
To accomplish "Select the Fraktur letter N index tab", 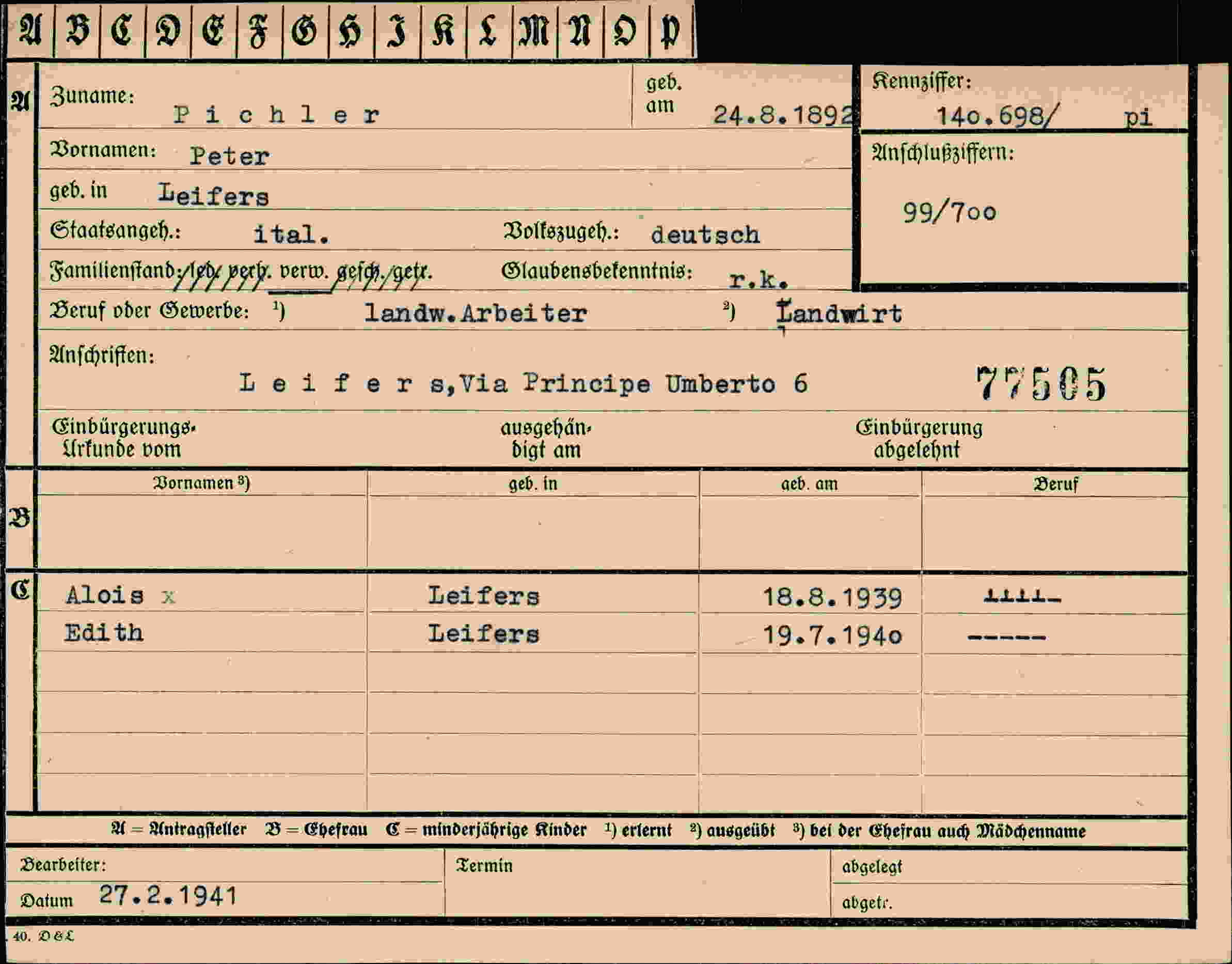I will (x=580, y=29).
